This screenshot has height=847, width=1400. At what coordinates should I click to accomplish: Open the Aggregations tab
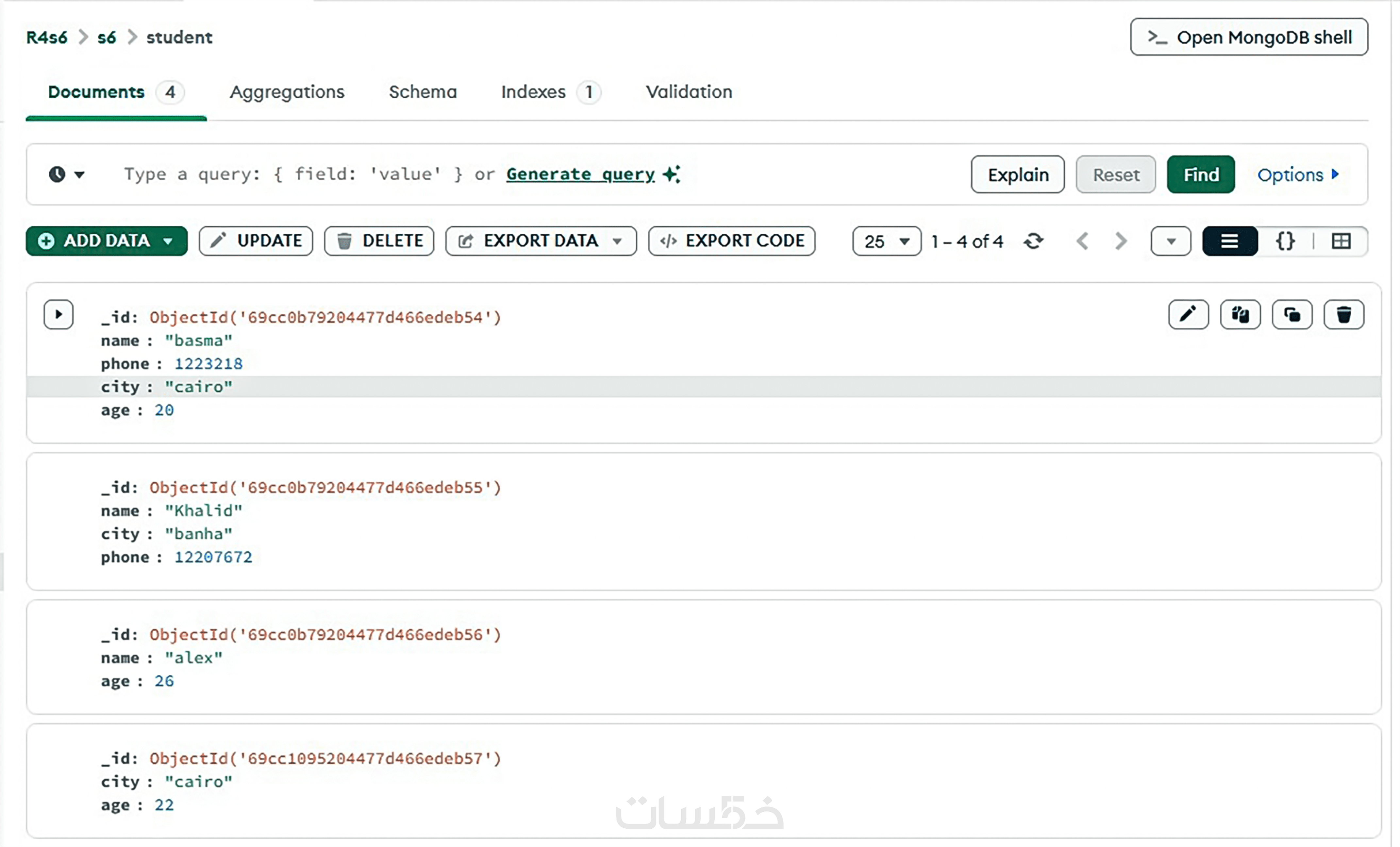click(x=286, y=92)
